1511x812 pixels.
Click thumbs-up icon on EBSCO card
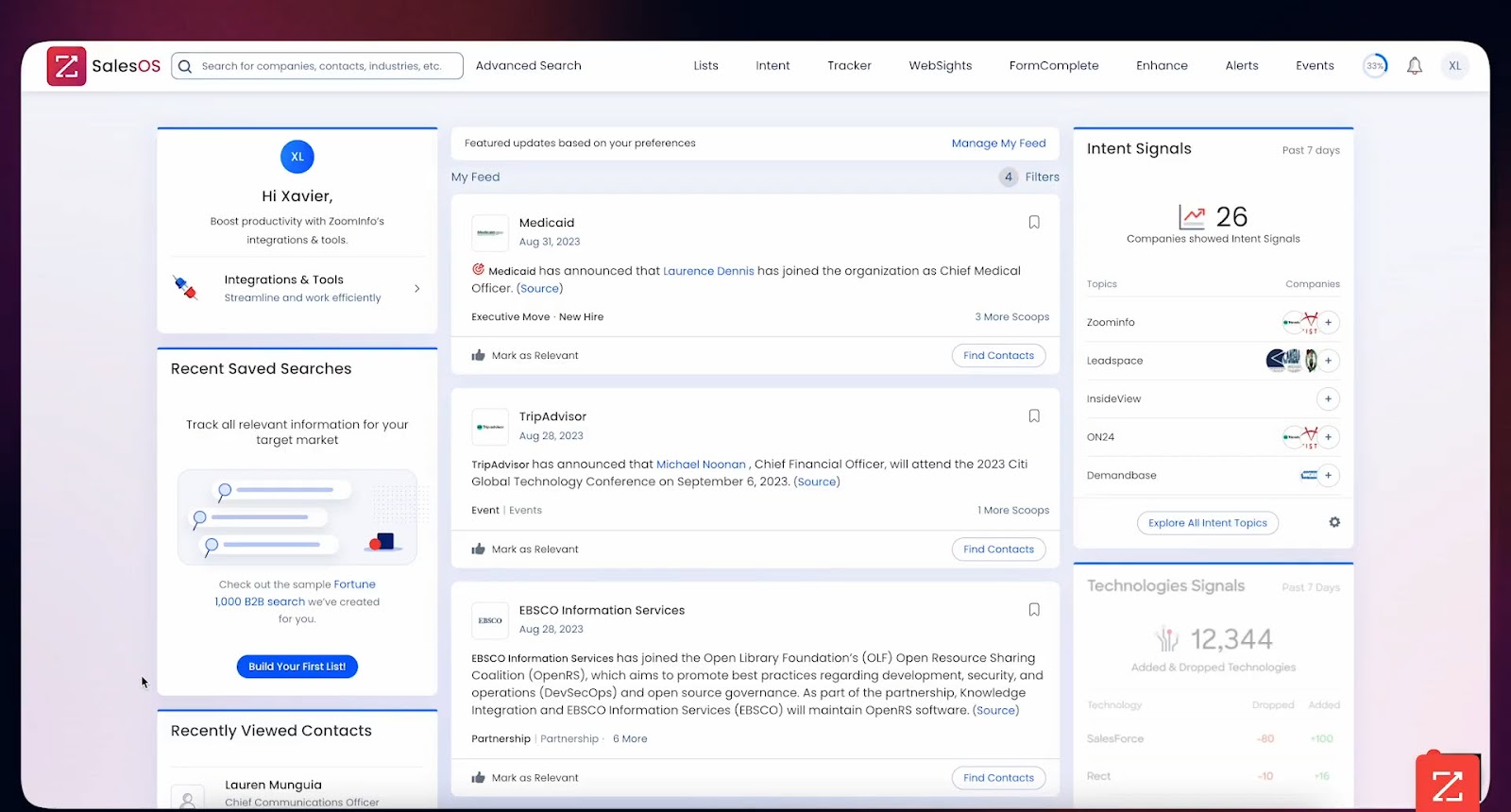click(x=479, y=777)
